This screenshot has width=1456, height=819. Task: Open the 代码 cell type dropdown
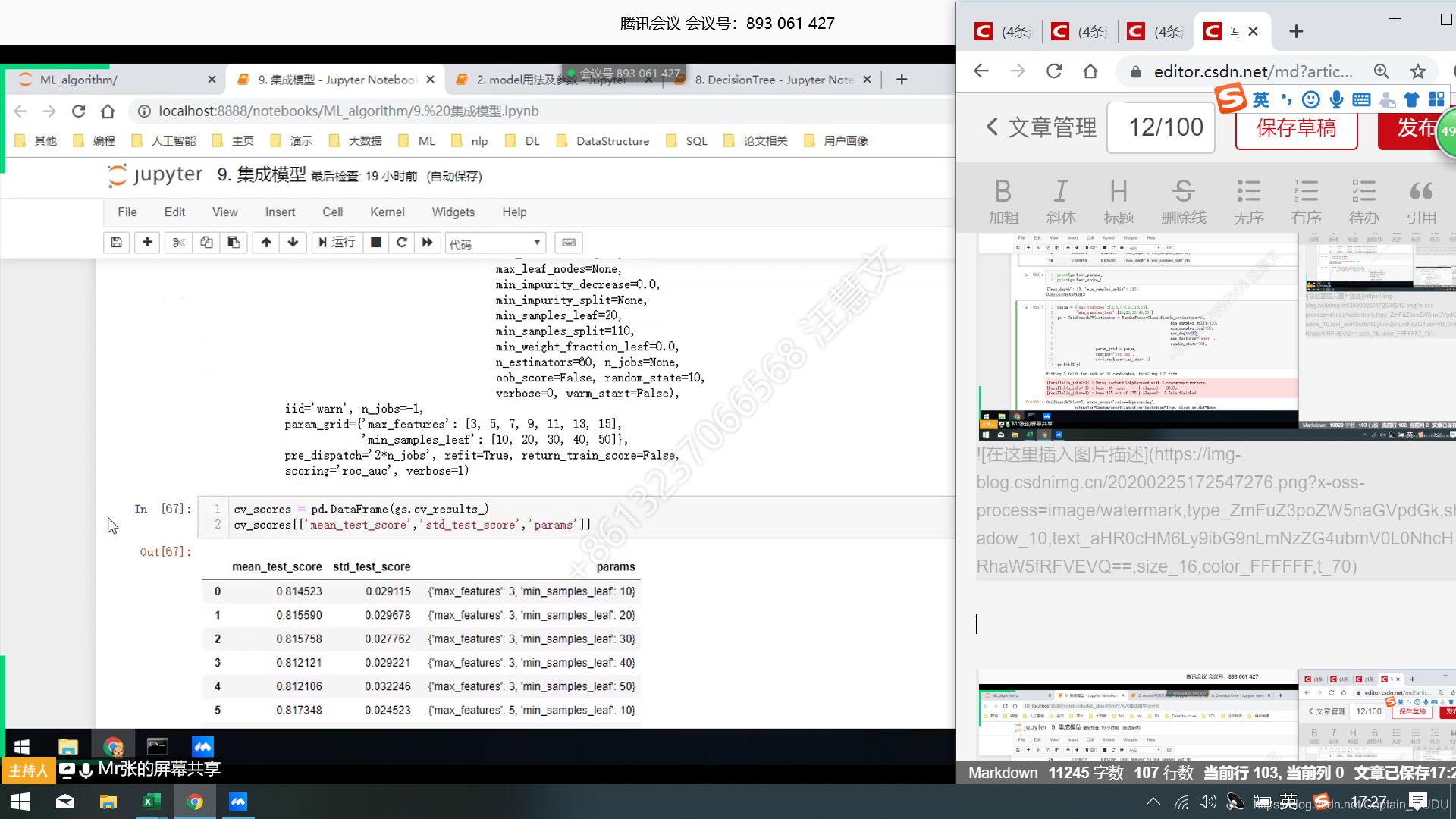point(495,243)
